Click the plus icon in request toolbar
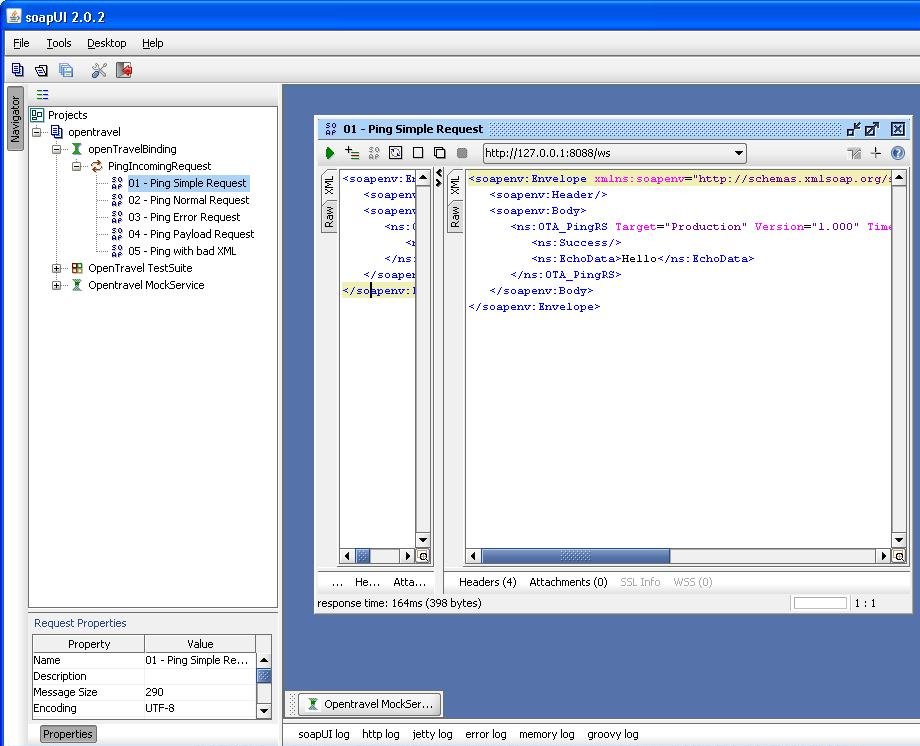 [876, 153]
